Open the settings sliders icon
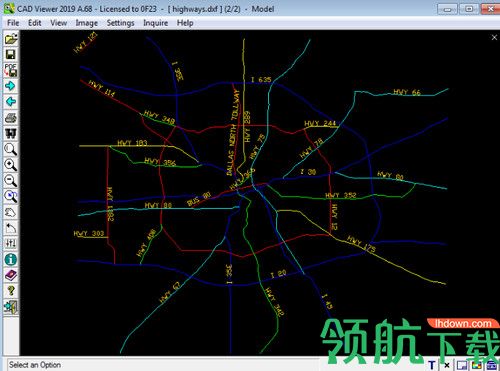The height and width of the screenshot is (371, 500). click(x=11, y=244)
